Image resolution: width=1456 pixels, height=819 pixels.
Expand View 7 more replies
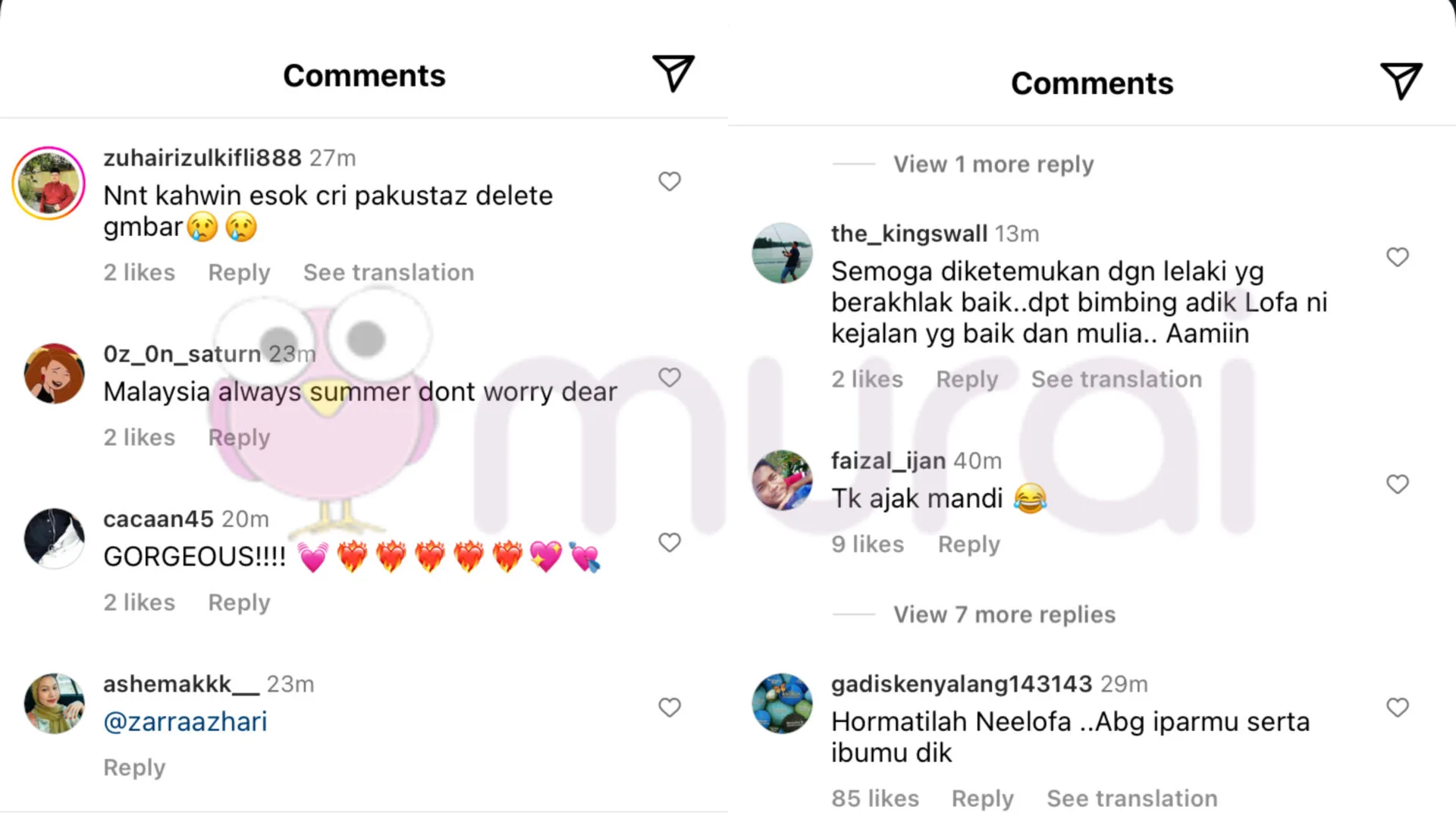tap(1004, 614)
